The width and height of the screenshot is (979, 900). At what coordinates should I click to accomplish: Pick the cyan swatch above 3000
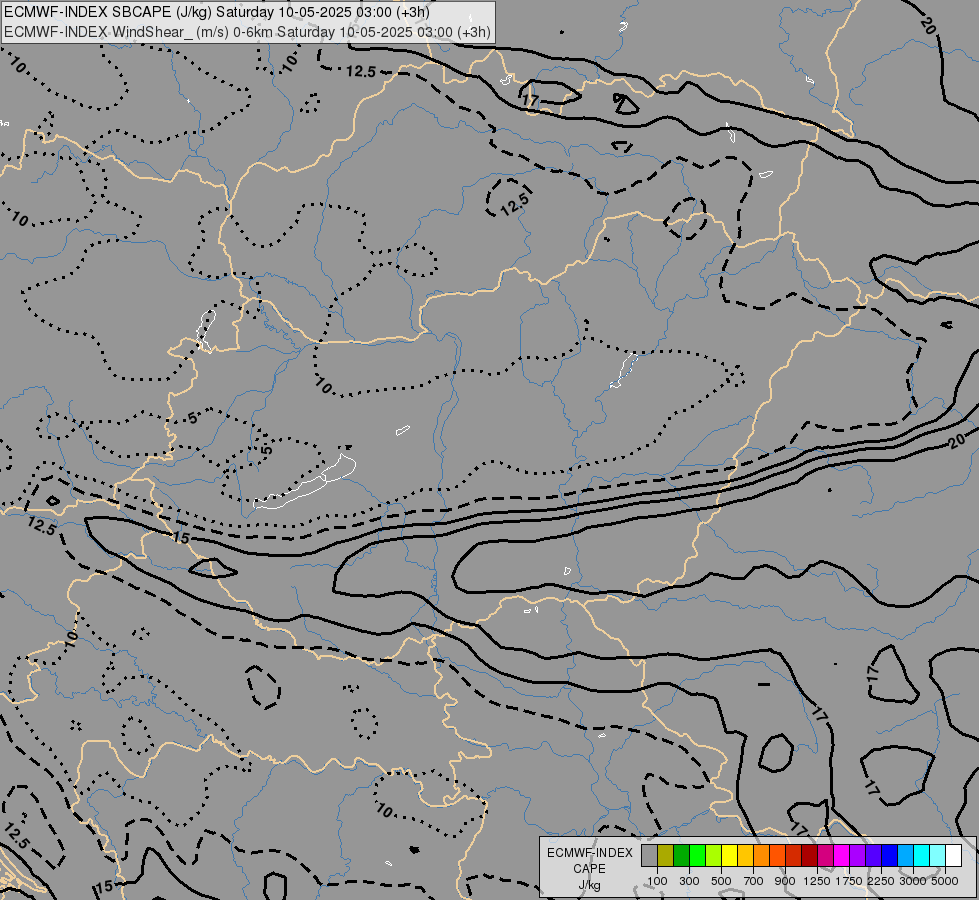pyautogui.click(x=922, y=855)
